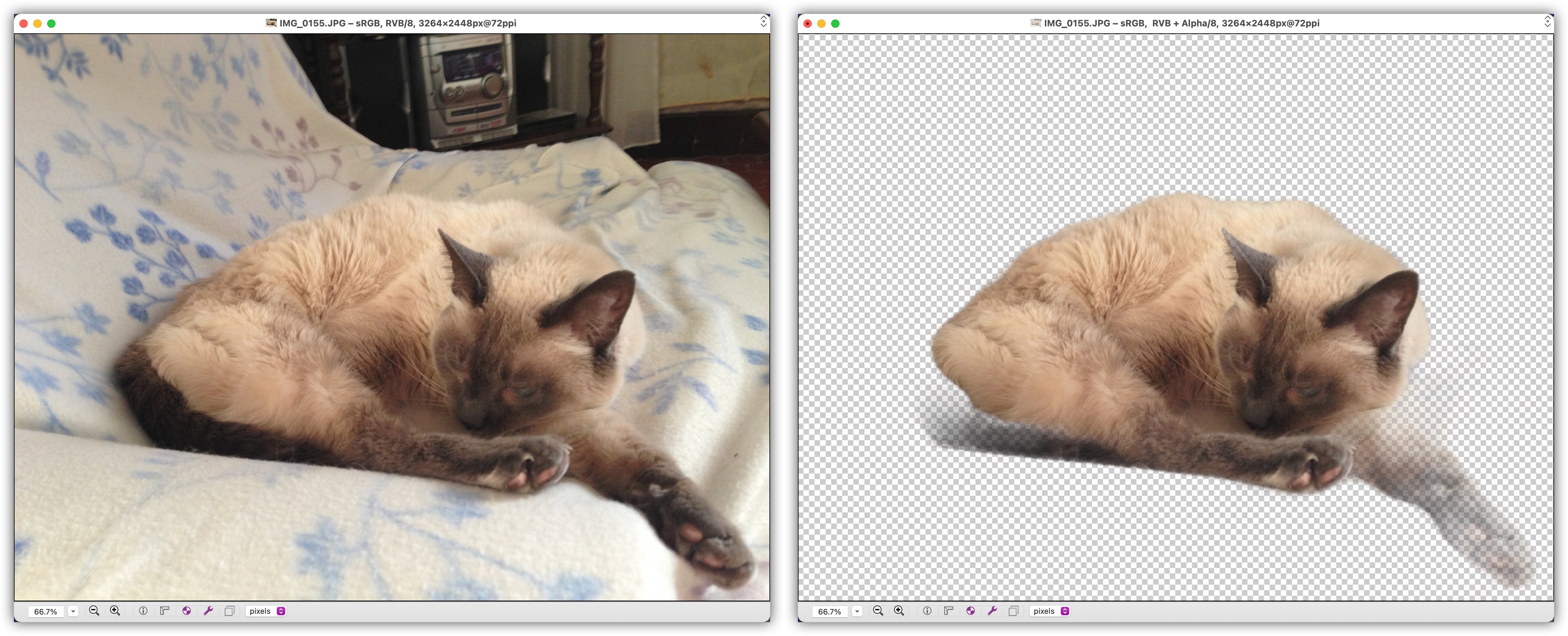Screen dimensions: 1568x636
Task: Click the file proxy icon in the RVB/8 title bar
Action: [271, 23]
